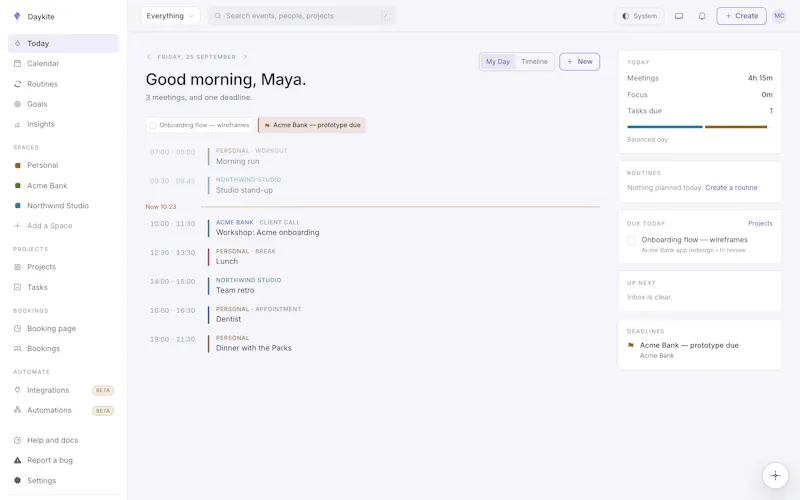The height and width of the screenshot is (500, 800).
Task: Open the Tasks checkmark icon
Action: point(17,287)
